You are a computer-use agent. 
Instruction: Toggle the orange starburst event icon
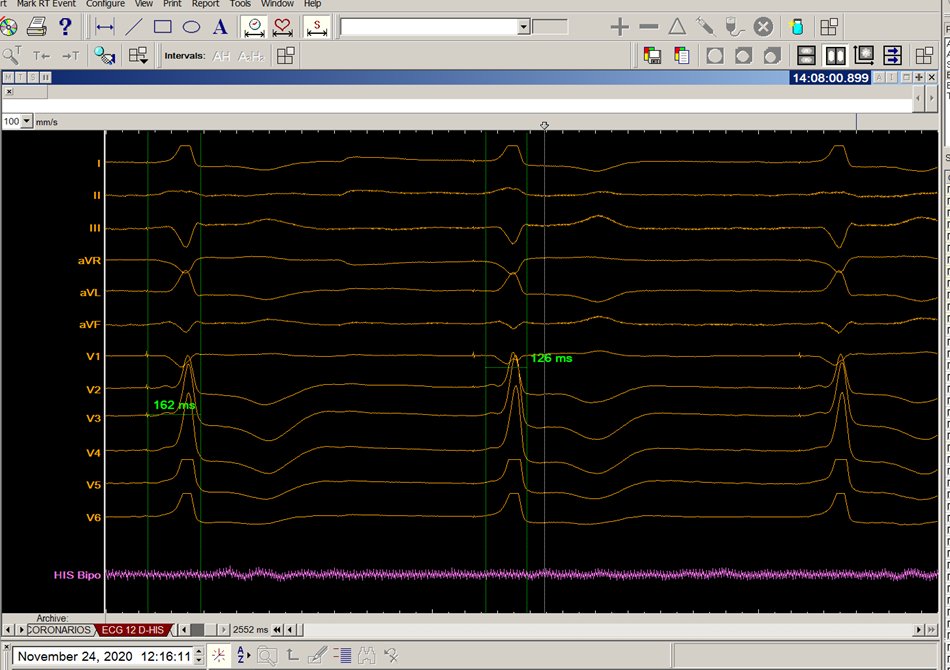(x=219, y=655)
